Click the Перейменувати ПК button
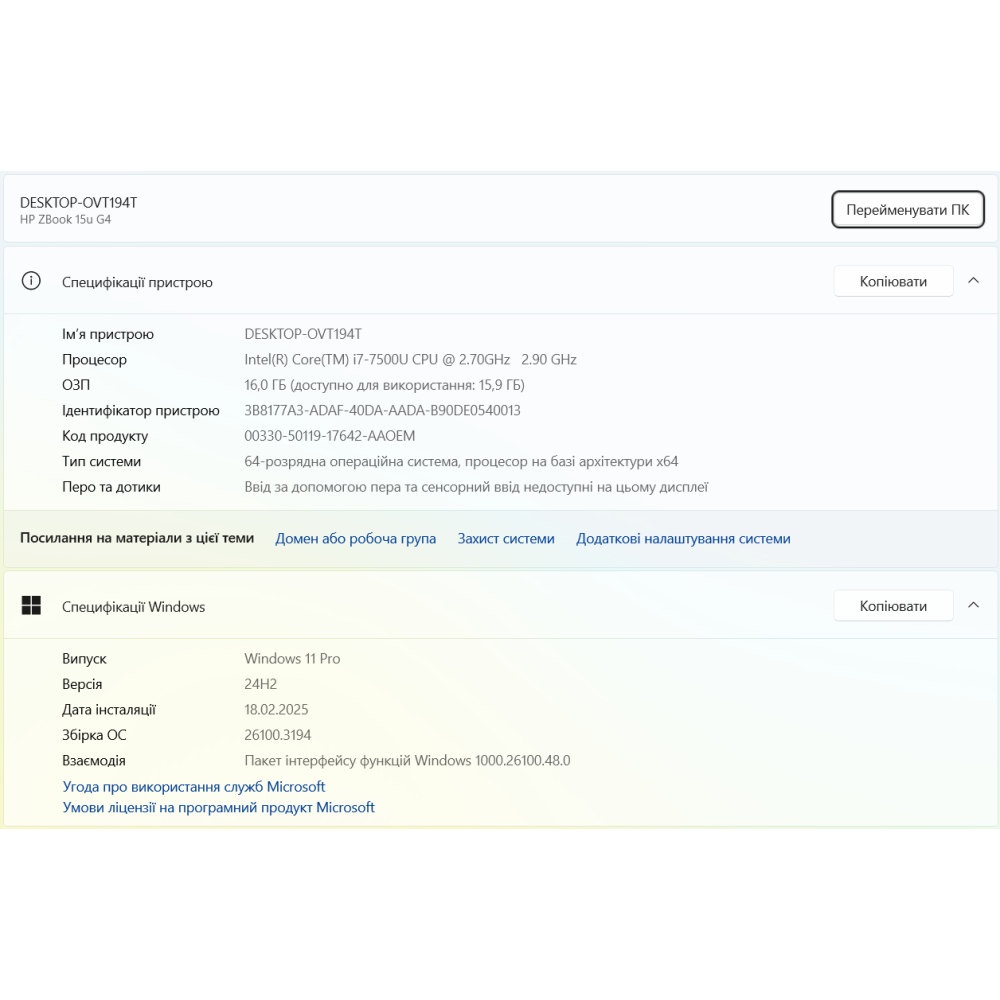Viewport: 1000px width, 1000px height. [907, 210]
